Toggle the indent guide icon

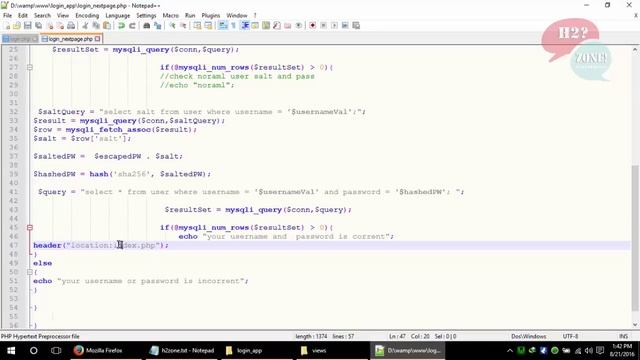coord(245,26)
